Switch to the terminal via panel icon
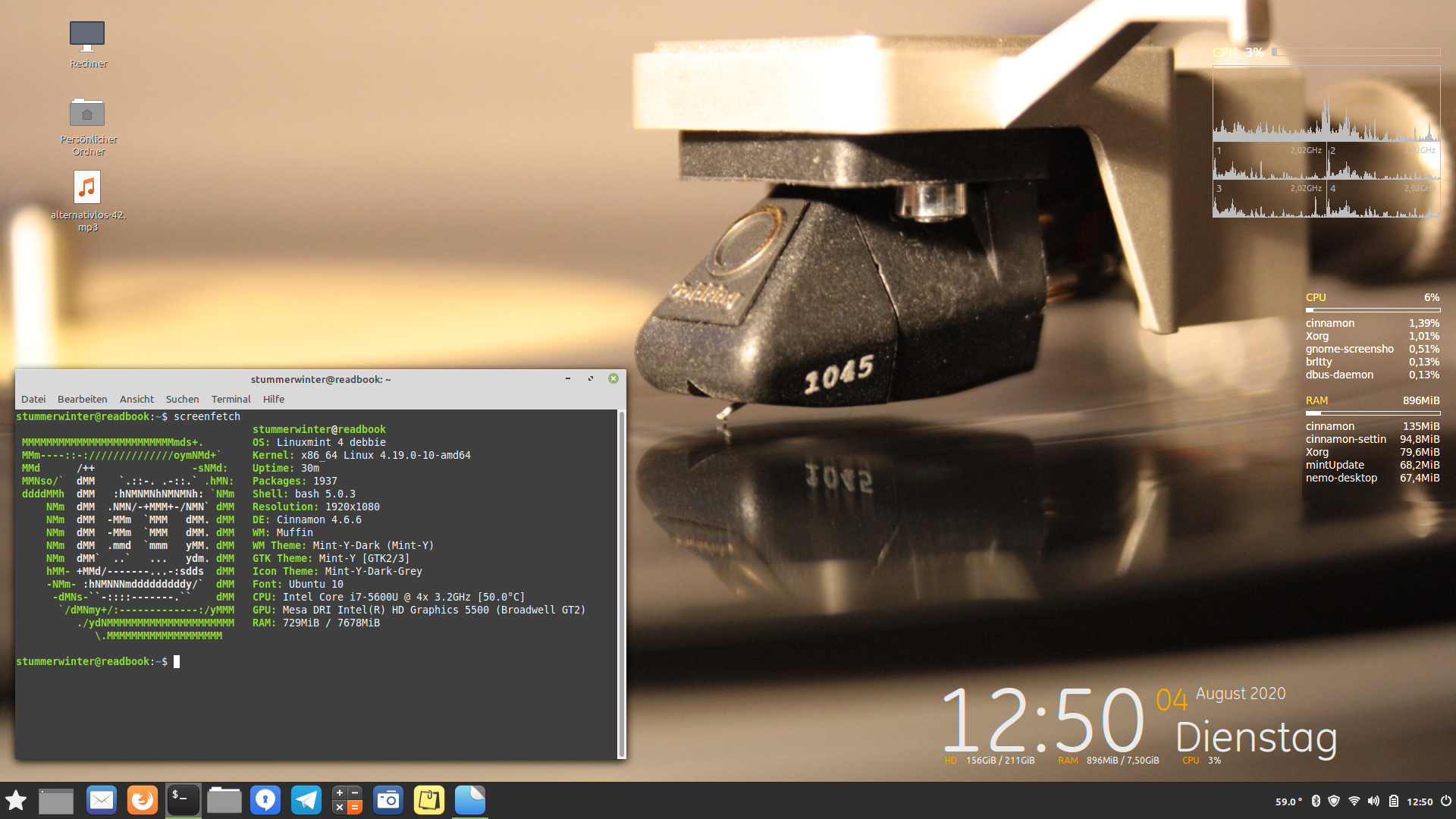1456x819 pixels. pyautogui.click(x=184, y=800)
